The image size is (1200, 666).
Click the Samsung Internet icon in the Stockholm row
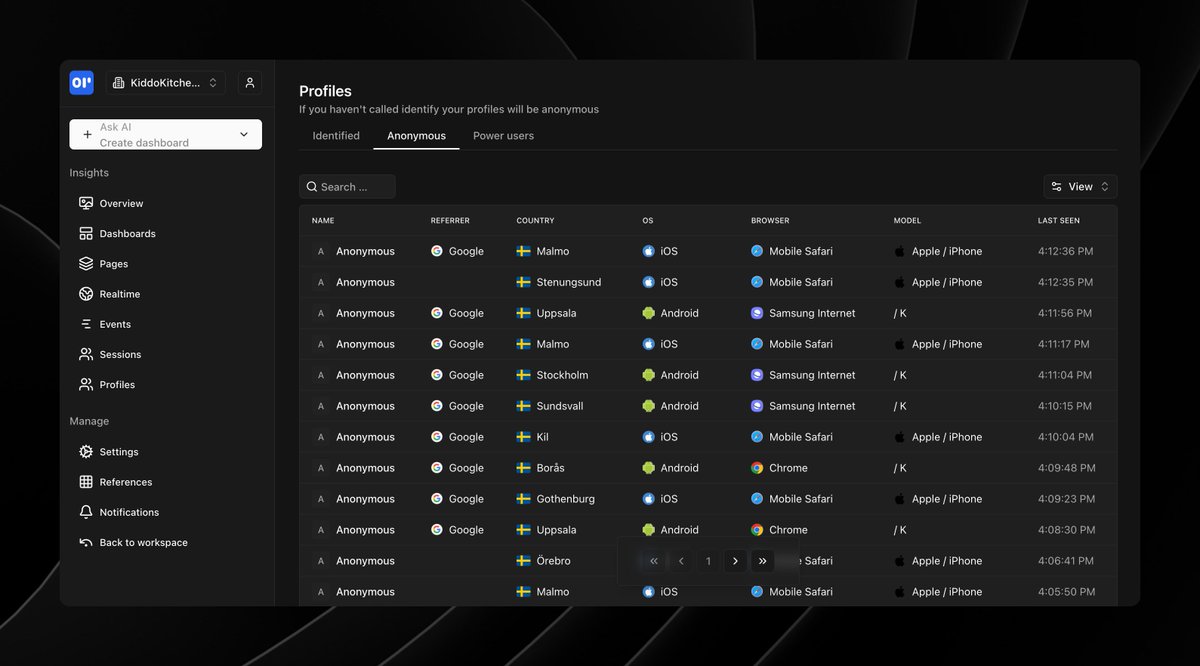pyautogui.click(x=757, y=375)
